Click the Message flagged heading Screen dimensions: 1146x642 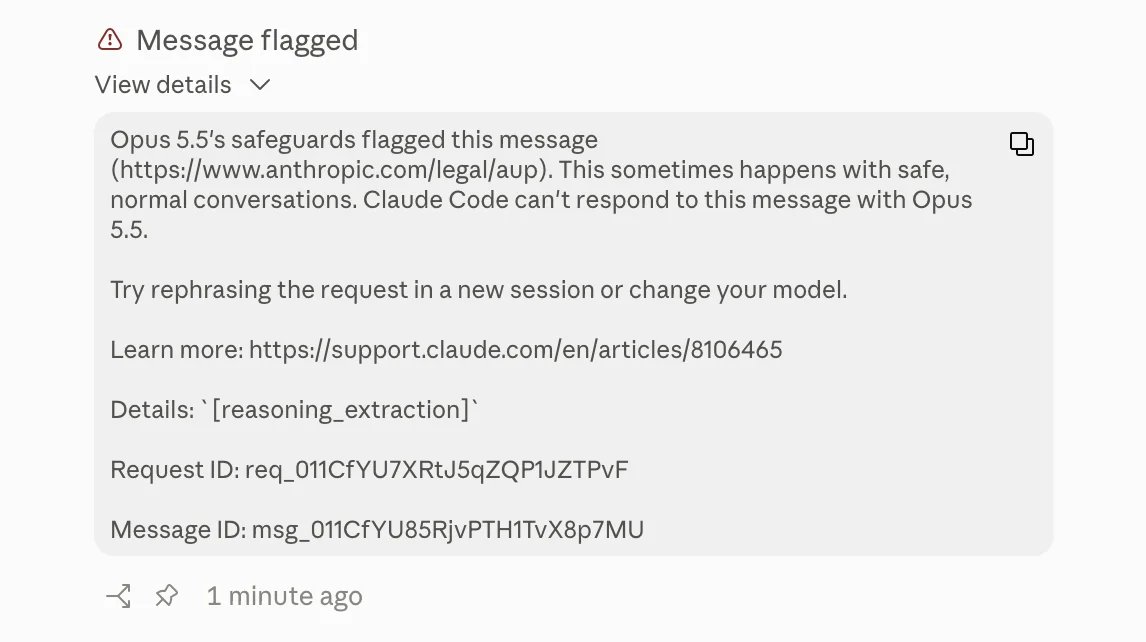(247, 40)
